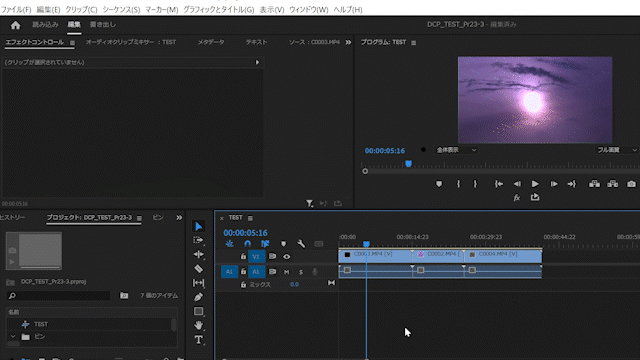640x360 pixels.
Task: Click program monitor playhead marker
Action: pyautogui.click(x=408, y=164)
